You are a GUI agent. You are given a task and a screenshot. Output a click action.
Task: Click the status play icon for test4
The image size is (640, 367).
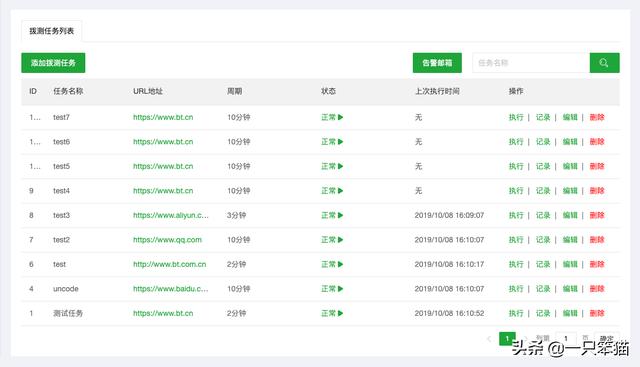tap(340, 191)
